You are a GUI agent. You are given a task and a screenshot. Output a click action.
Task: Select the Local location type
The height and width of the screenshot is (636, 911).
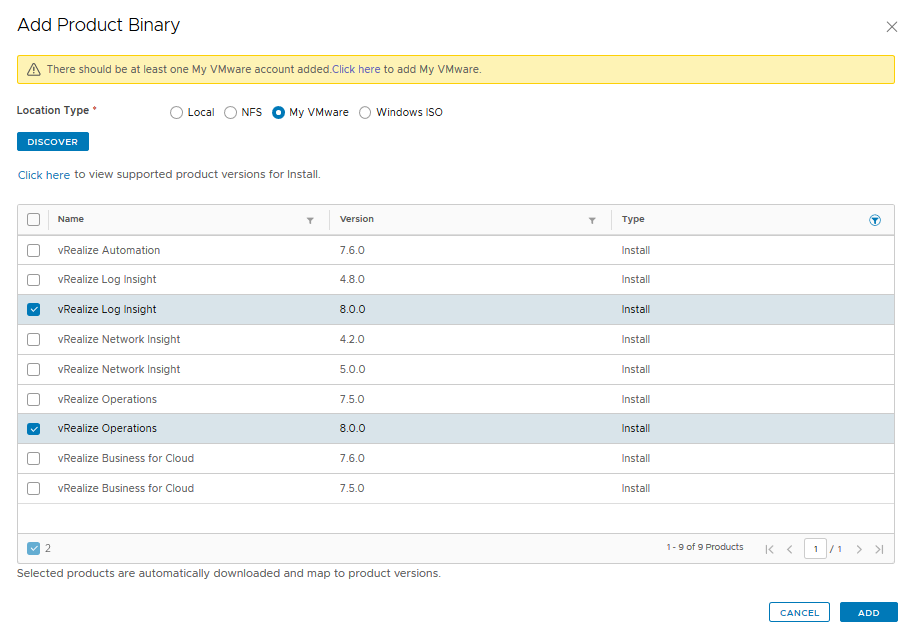coord(177,113)
